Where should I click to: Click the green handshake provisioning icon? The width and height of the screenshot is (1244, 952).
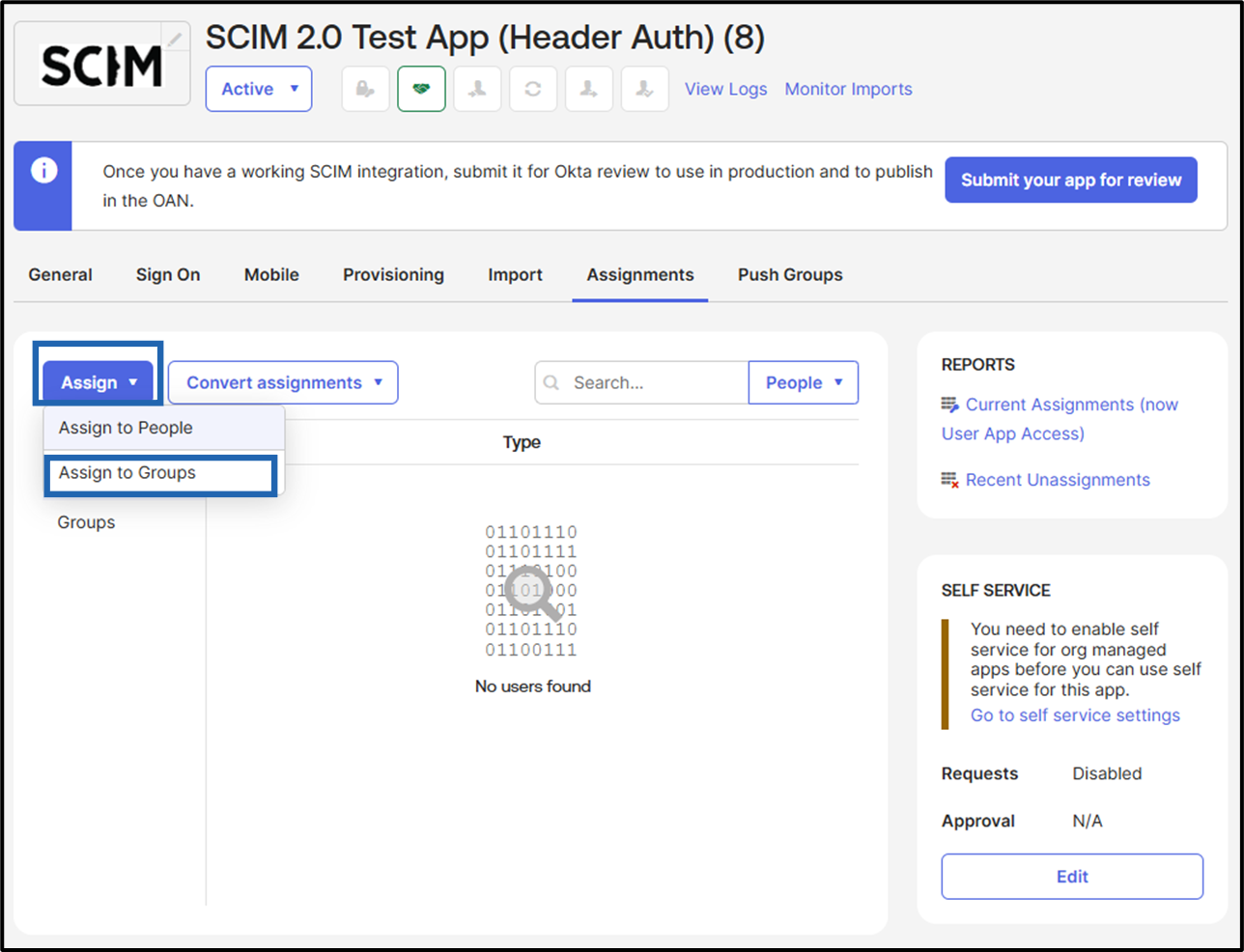(x=421, y=89)
